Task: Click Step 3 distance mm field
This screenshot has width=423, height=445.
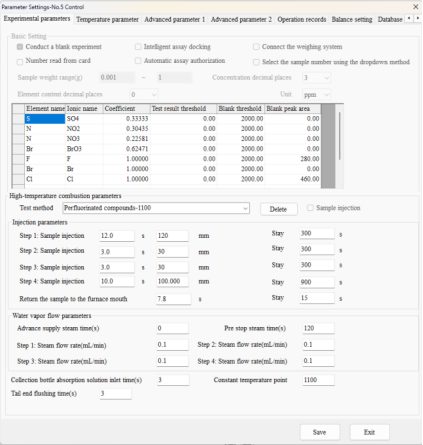Action: point(173,267)
